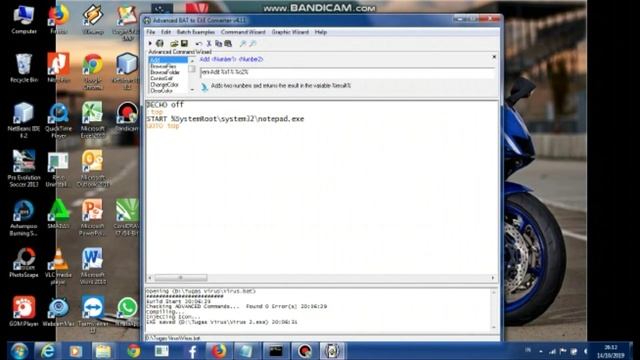Select BrowseFolder in the command list
This screenshot has width=640, height=360.
coord(168,72)
